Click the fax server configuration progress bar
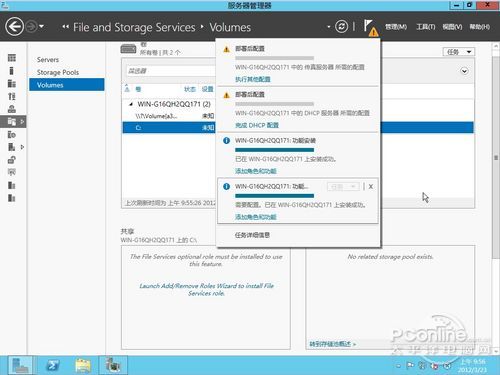The width and height of the screenshot is (500, 375). [274, 58]
